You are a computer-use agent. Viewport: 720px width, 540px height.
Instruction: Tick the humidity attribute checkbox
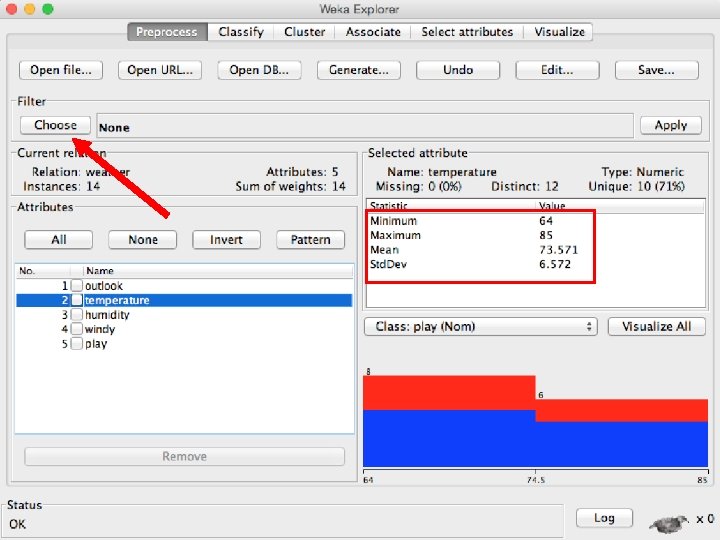click(x=77, y=315)
